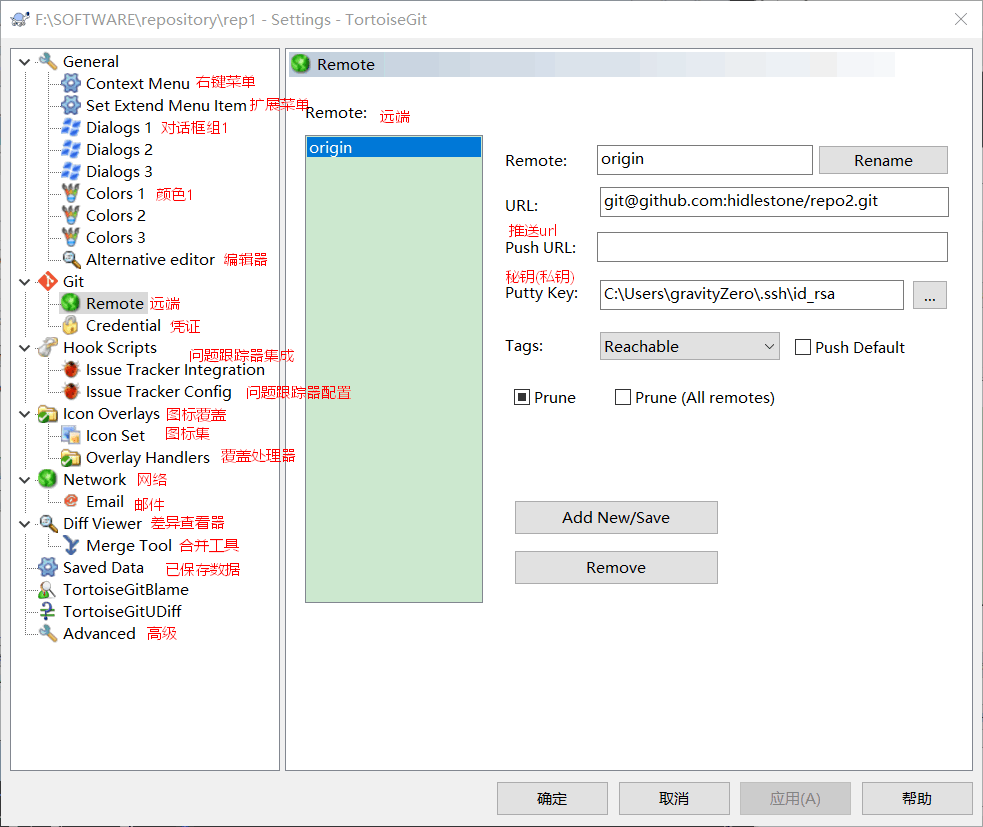Collapse the Git tree node
983x827 pixels.
coord(24,282)
